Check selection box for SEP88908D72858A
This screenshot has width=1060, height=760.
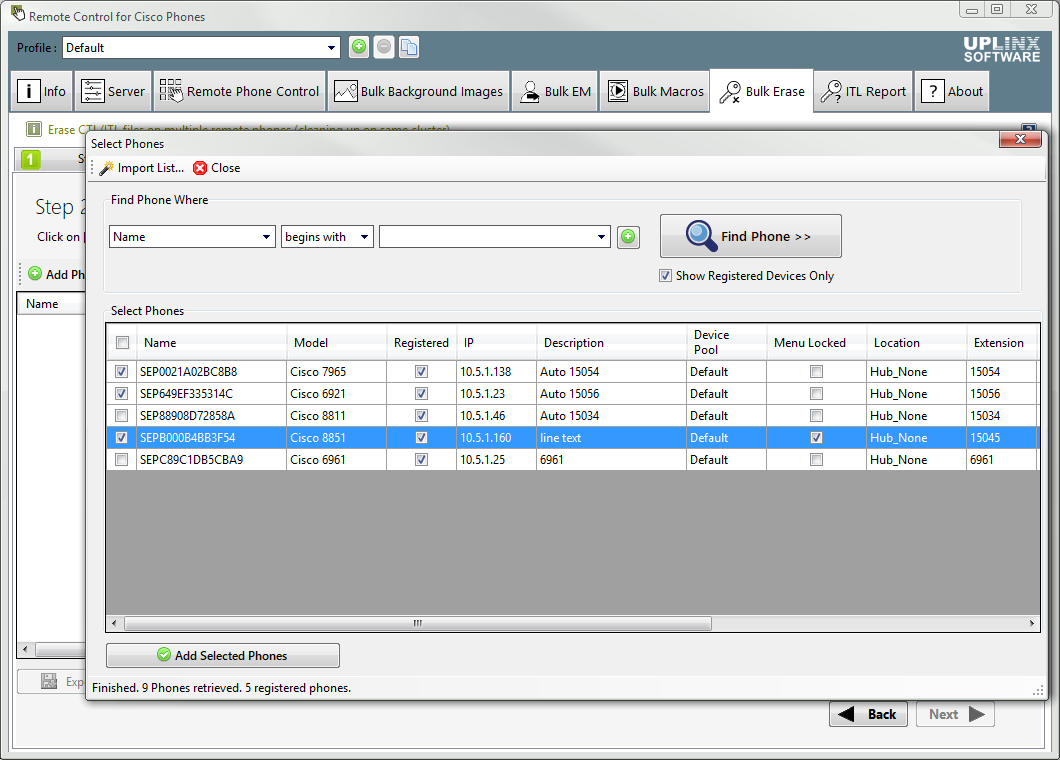point(122,416)
